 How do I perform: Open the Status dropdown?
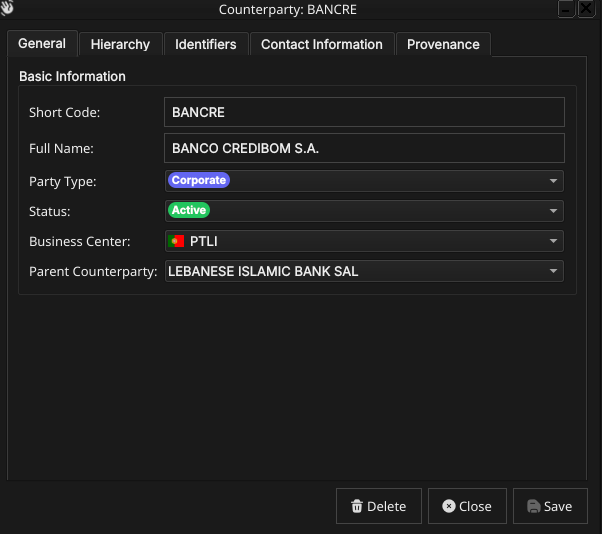pos(364,211)
